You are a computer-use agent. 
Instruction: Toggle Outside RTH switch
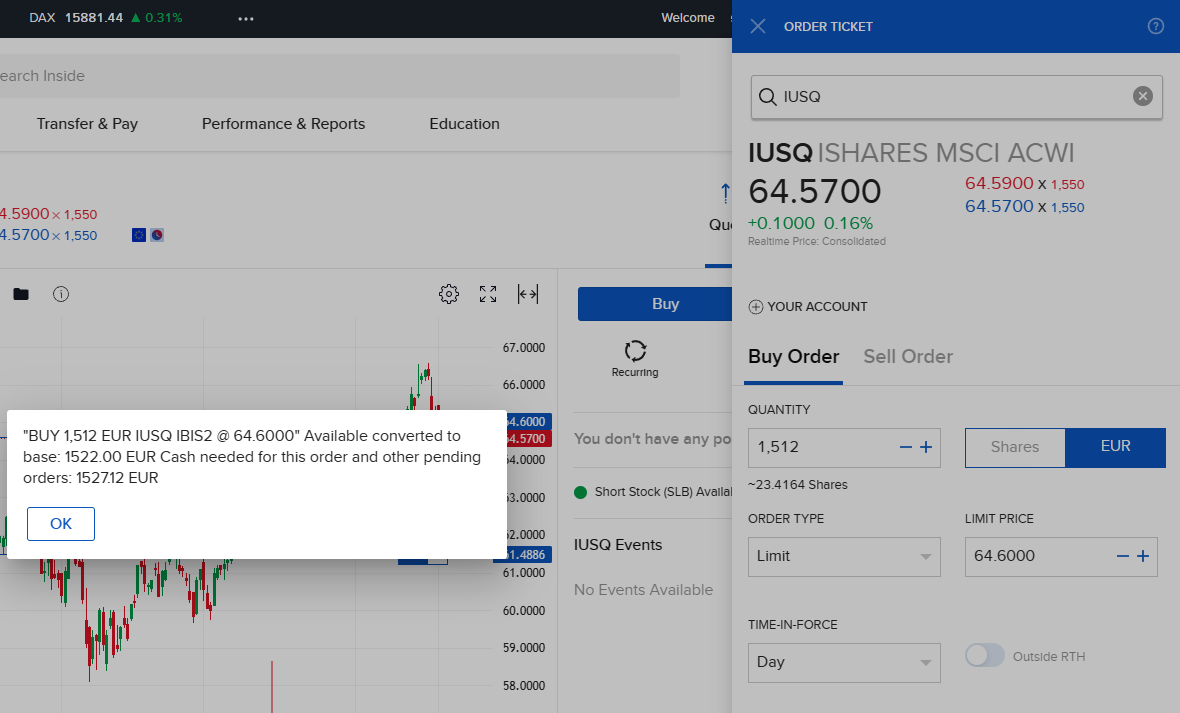coord(984,656)
